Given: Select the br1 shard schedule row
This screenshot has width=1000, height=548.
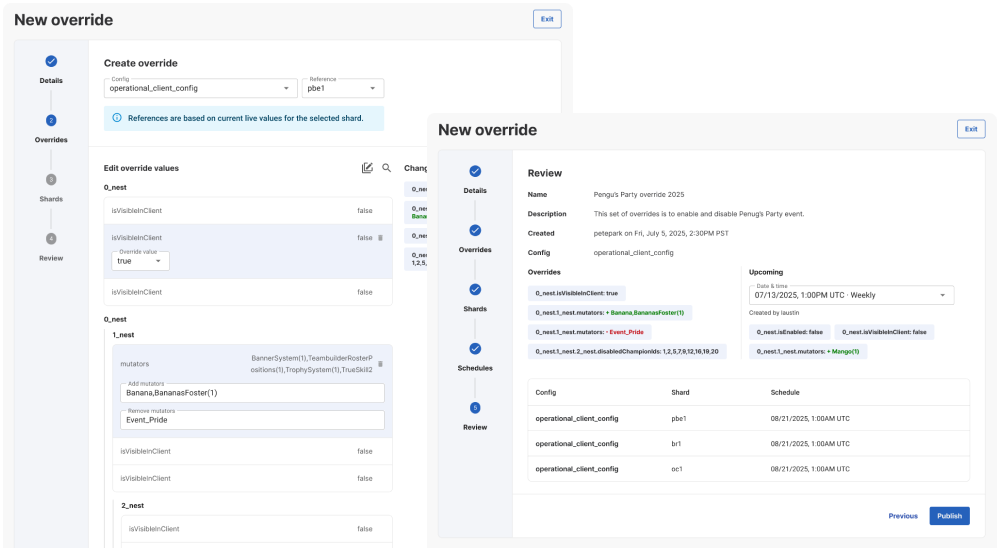Looking at the screenshot, I should point(749,443).
